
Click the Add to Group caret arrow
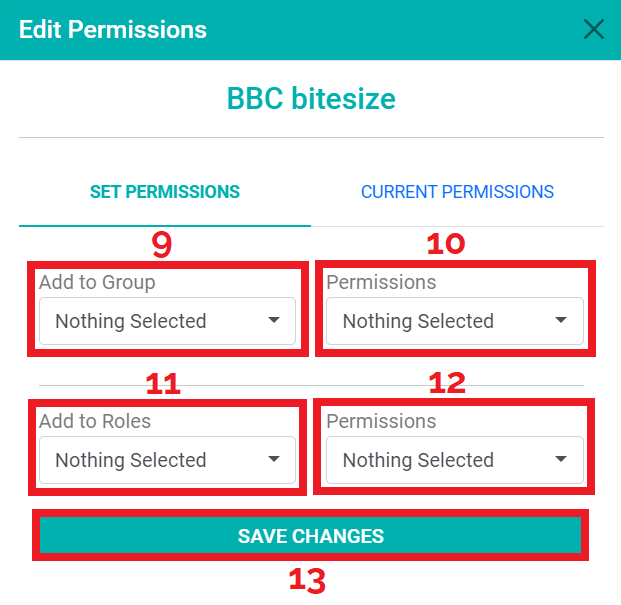274,321
